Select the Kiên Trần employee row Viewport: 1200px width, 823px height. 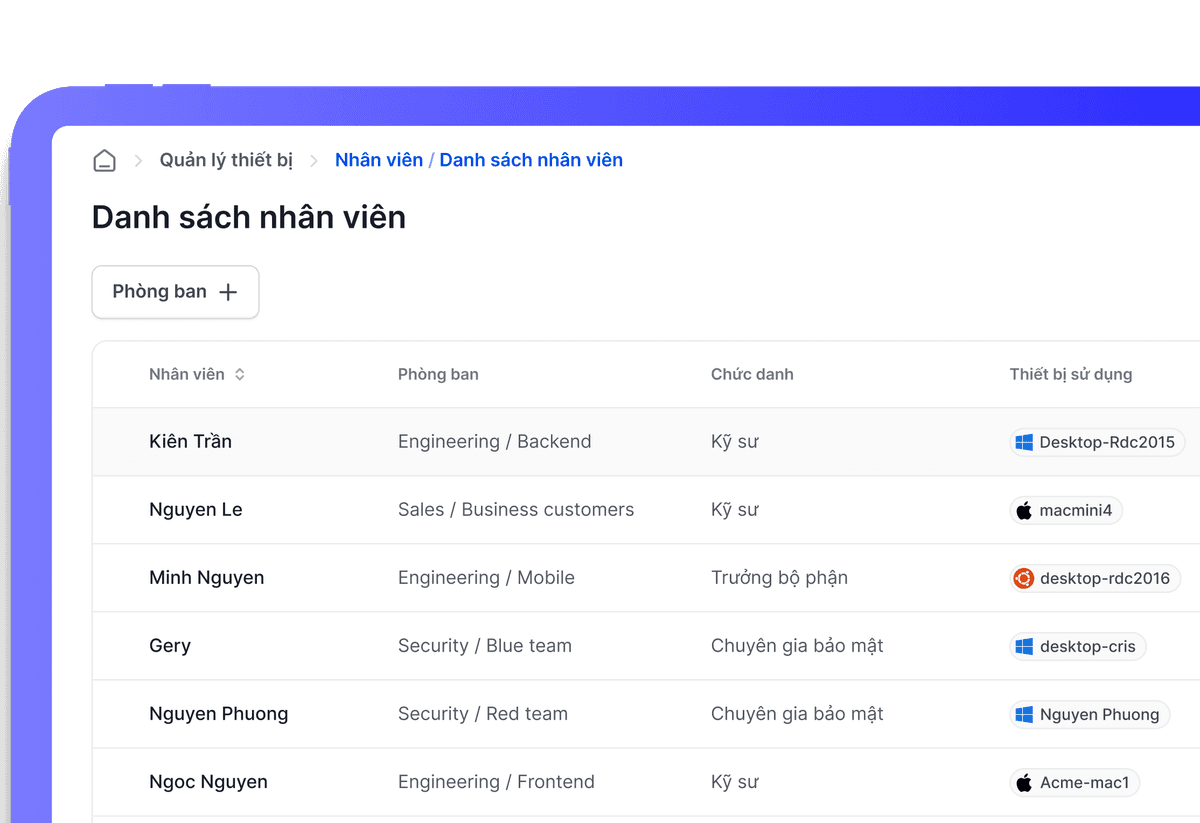point(190,442)
